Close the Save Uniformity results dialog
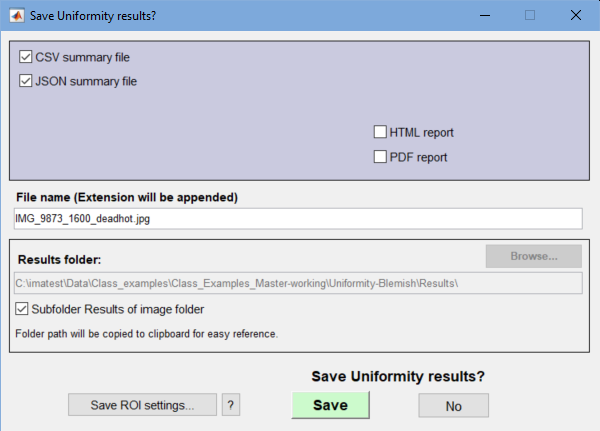Viewport: 600px width, 431px height. (576, 15)
